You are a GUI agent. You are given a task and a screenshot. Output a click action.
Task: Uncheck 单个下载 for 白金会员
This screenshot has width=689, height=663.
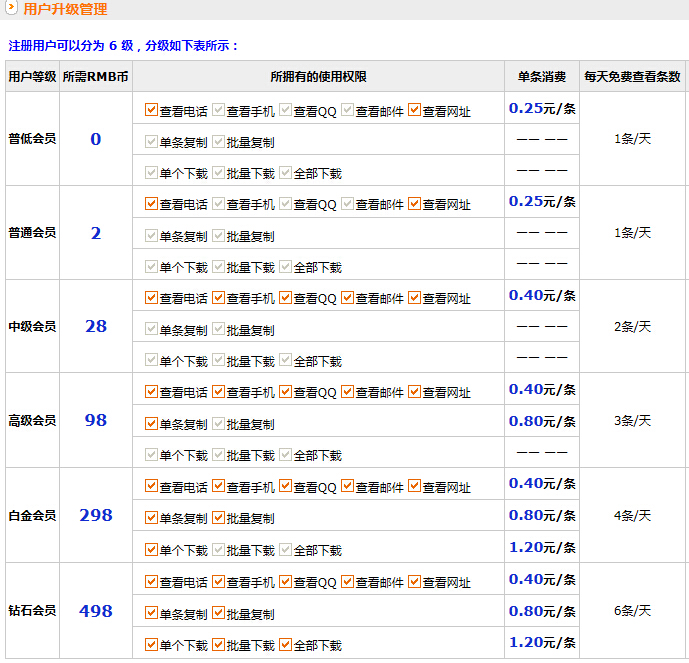coord(151,549)
